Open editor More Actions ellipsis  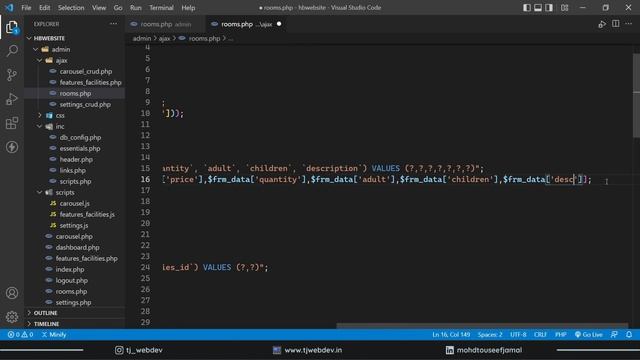pos(629,24)
